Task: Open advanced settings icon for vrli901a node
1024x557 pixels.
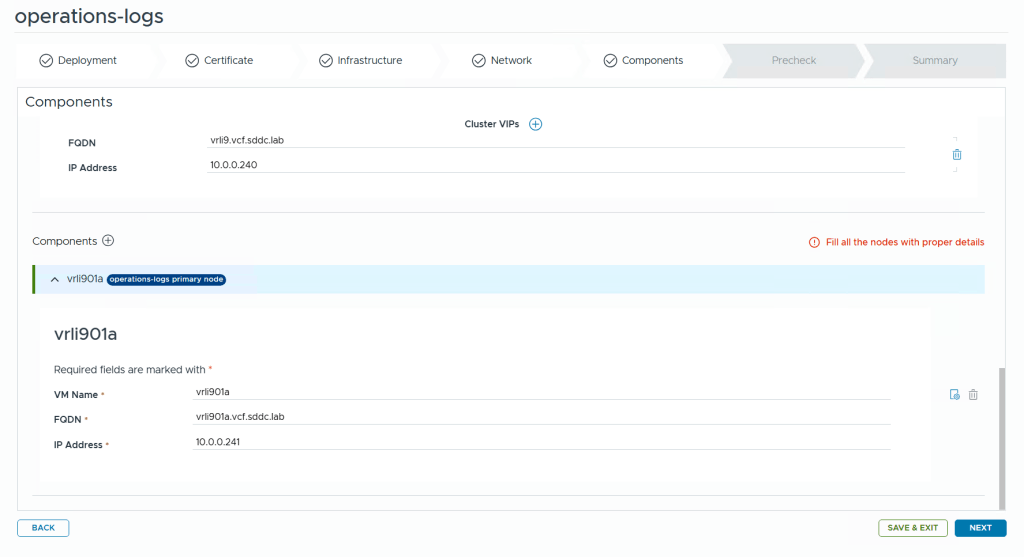Action: click(x=955, y=395)
